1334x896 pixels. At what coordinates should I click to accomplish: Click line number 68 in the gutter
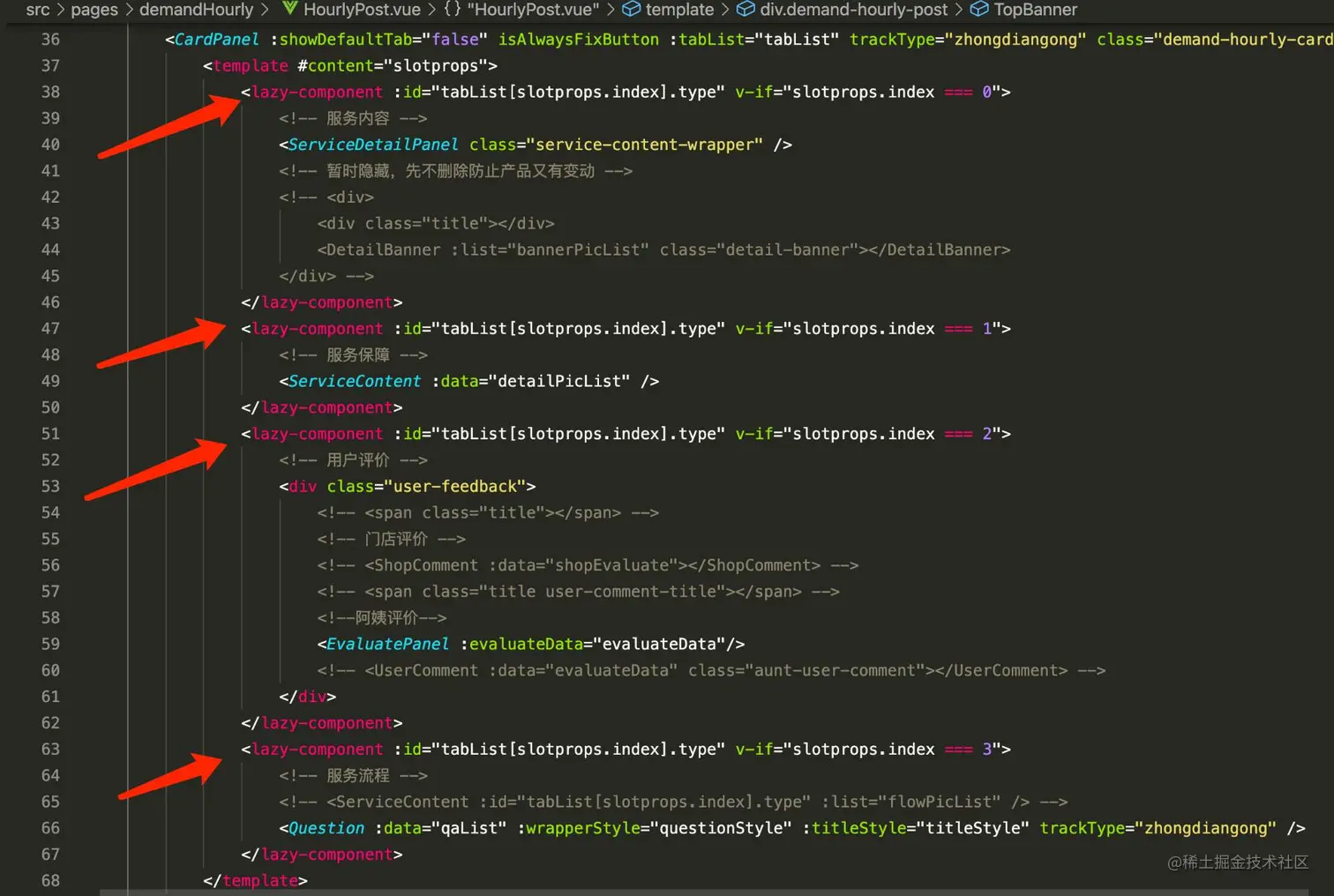coord(50,880)
